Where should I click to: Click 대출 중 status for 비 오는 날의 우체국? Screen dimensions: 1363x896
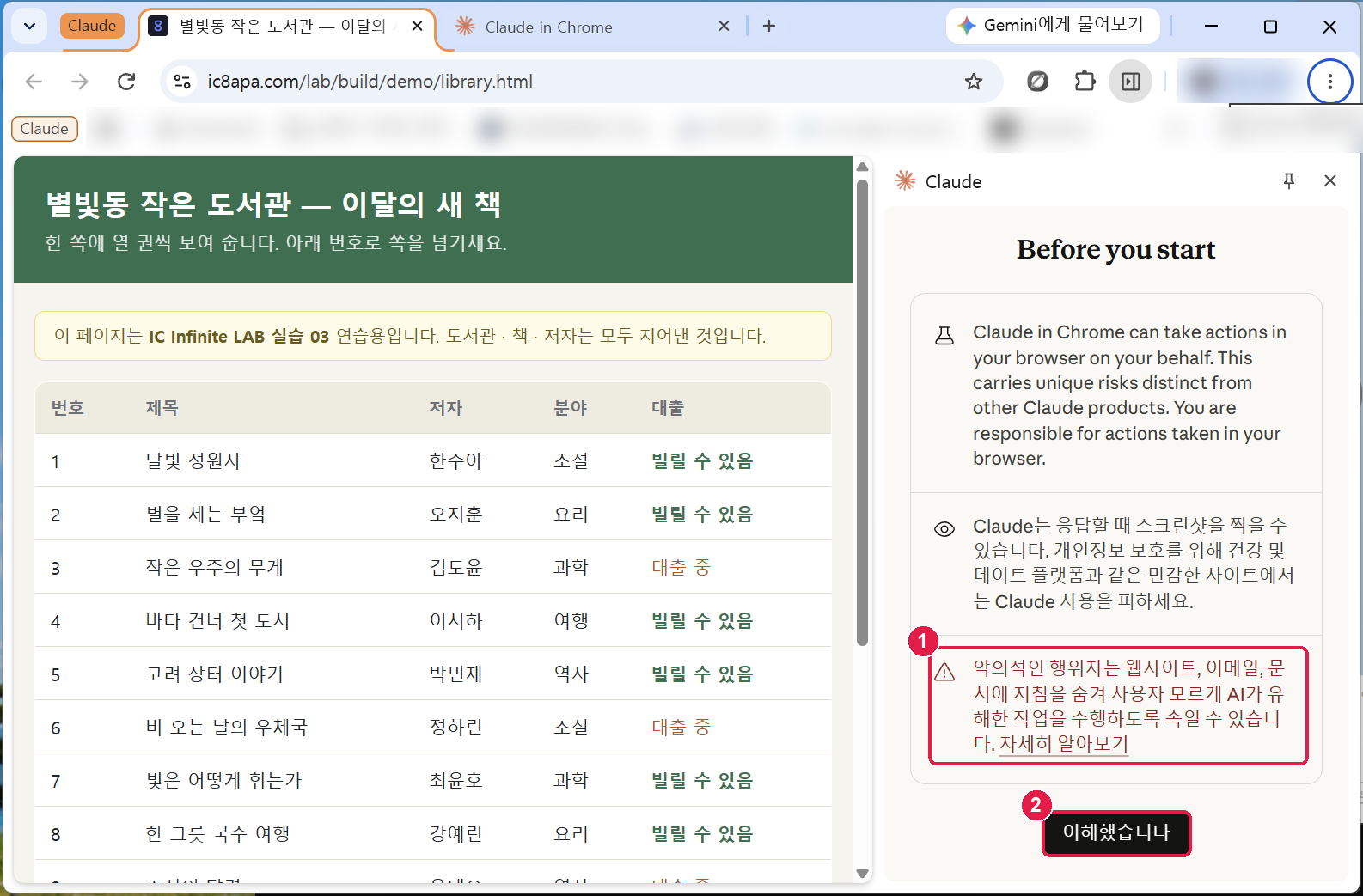point(681,728)
